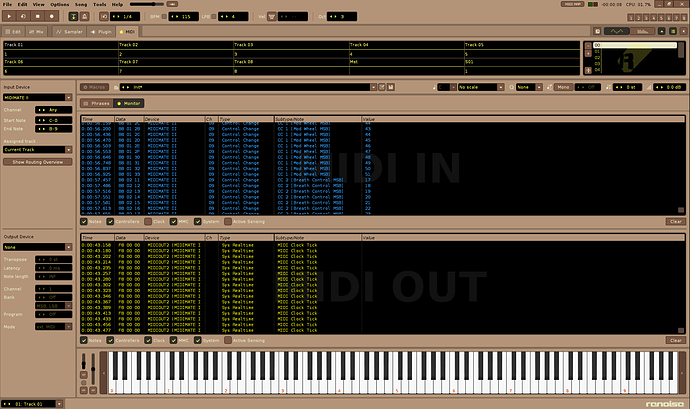This screenshot has width=690, height=409.
Task: Click the save preset disk icon
Action: click(x=390, y=87)
